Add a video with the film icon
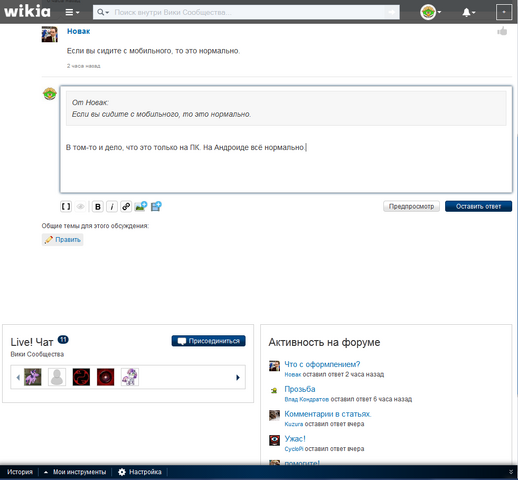 coord(156,206)
